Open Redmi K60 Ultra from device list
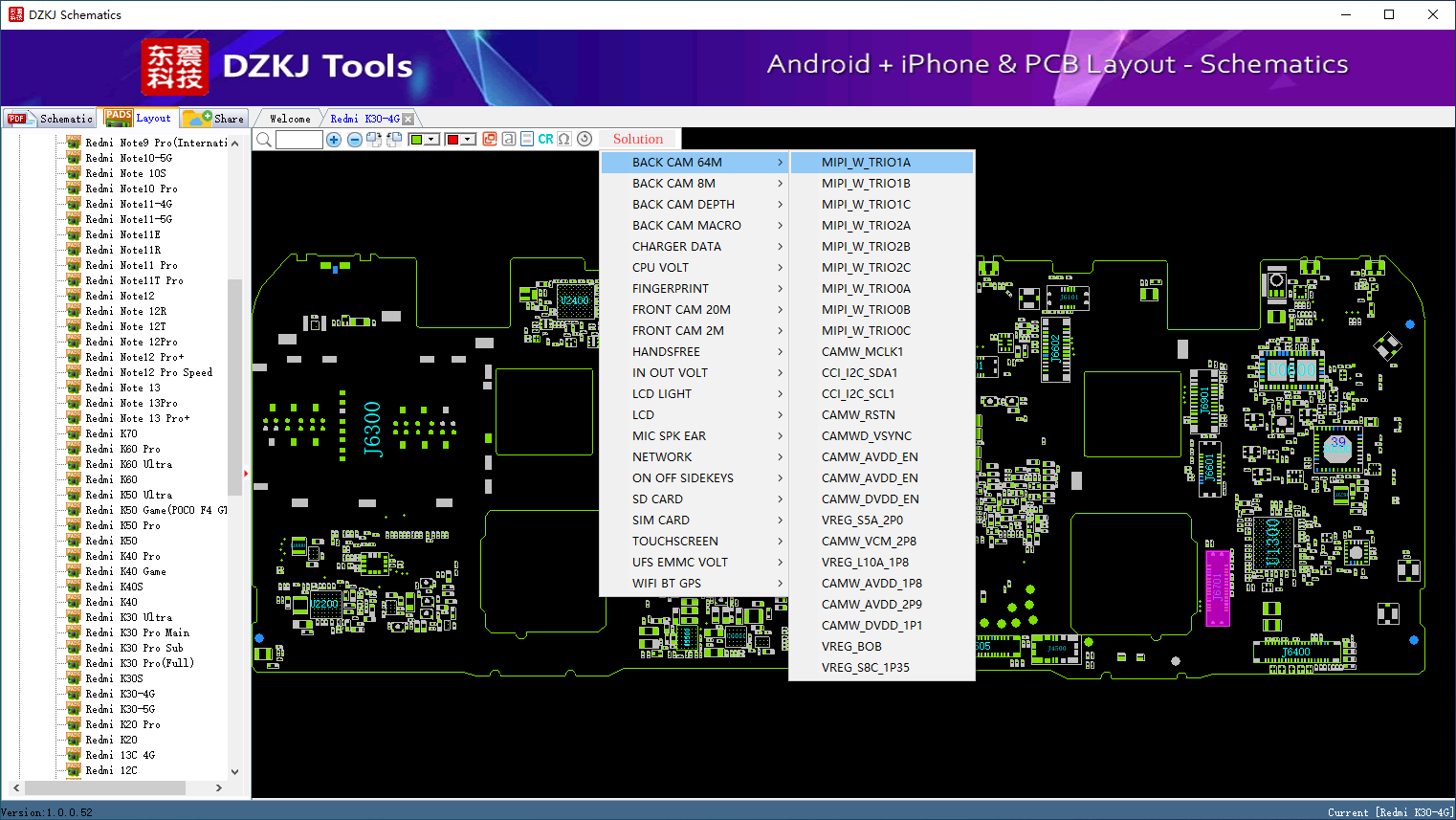This screenshot has height=820, width=1456. point(129,464)
